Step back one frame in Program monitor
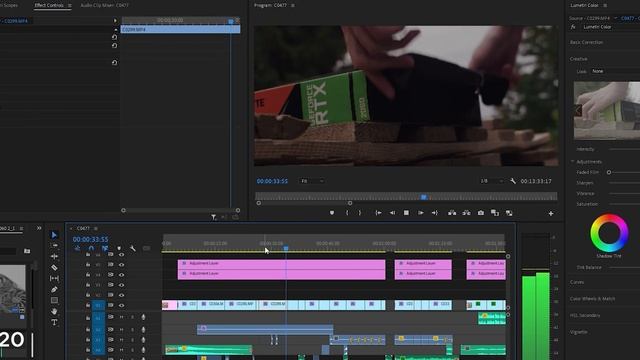This screenshot has width=640, height=360. [x=392, y=213]
